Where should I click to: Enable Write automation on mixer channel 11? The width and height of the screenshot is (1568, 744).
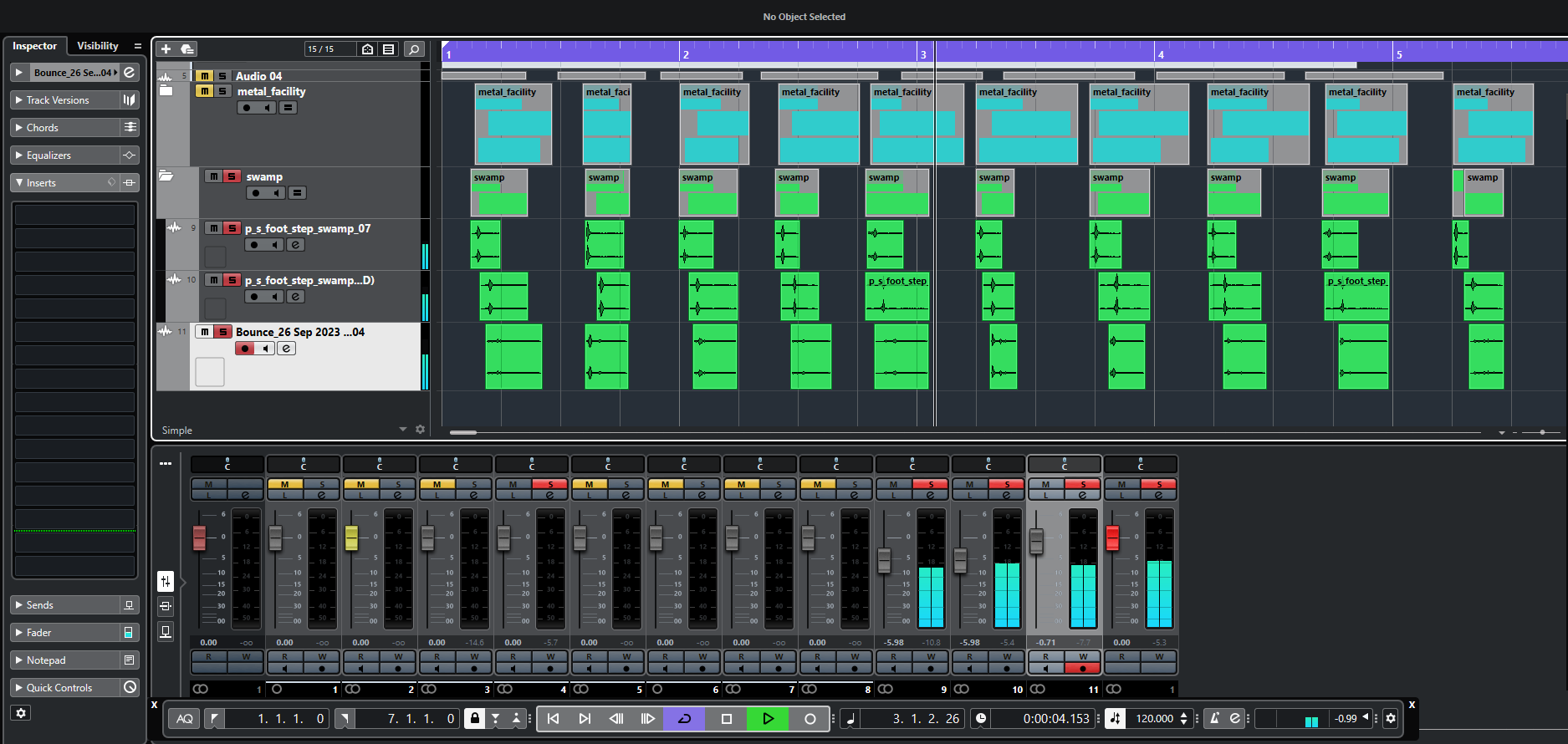pos(1083,656)
